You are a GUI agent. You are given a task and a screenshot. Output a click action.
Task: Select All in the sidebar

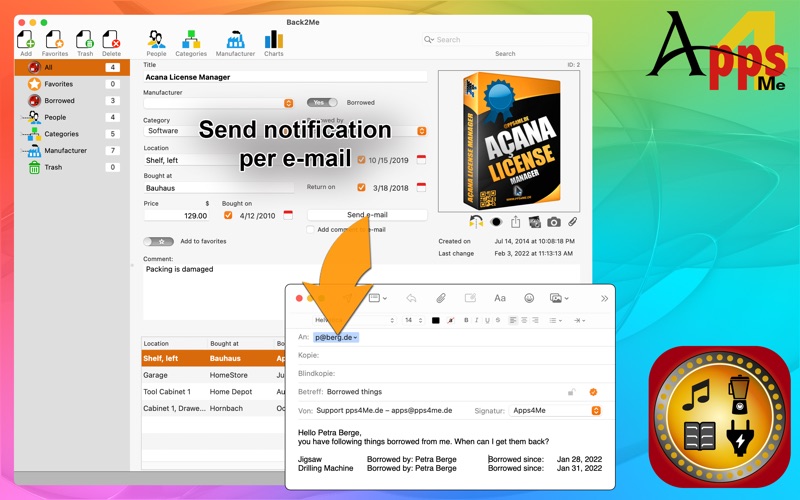point(72,67)
